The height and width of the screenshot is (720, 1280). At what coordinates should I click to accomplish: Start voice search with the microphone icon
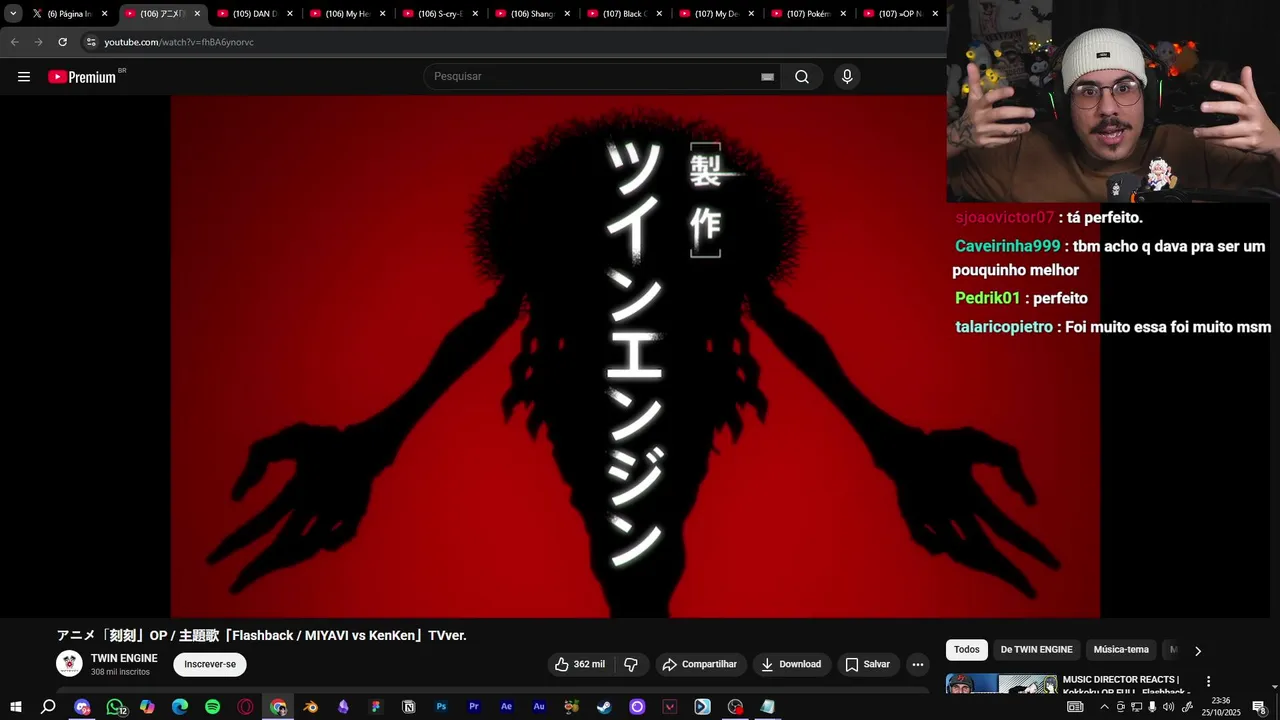click(847, 77)
